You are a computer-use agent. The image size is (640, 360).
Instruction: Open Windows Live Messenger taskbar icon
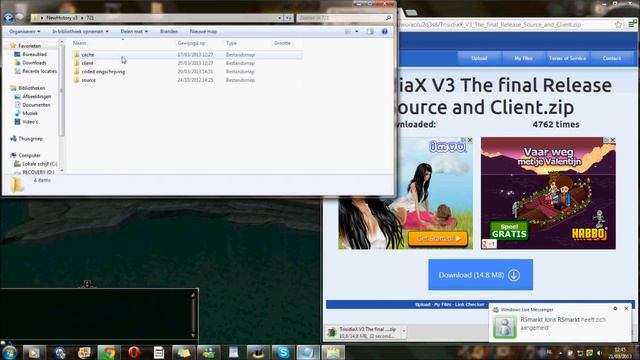coord(209,352)
